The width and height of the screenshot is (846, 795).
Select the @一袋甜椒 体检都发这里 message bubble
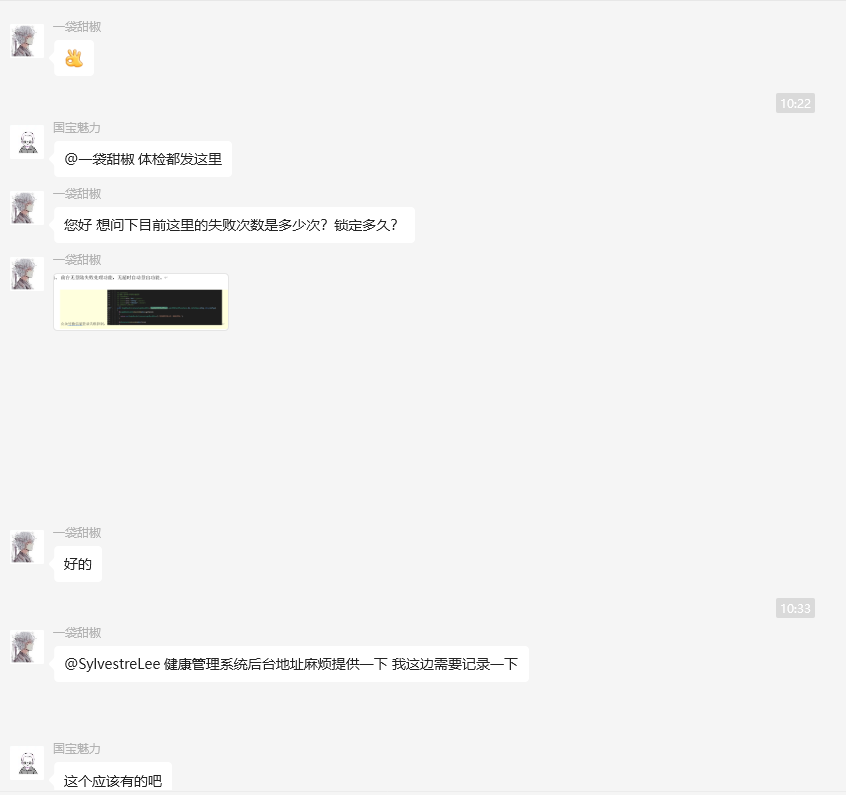(x=143, y=159)
